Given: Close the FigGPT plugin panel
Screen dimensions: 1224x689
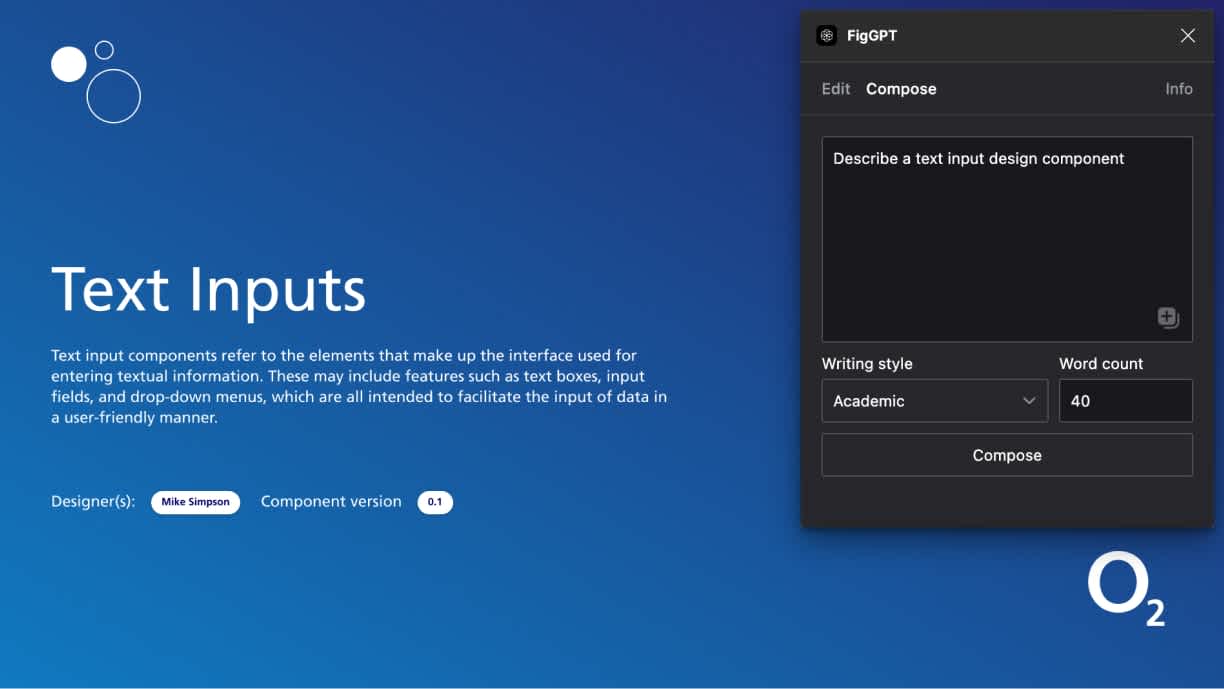Looking at the screenshot, I should point(1188,36).
